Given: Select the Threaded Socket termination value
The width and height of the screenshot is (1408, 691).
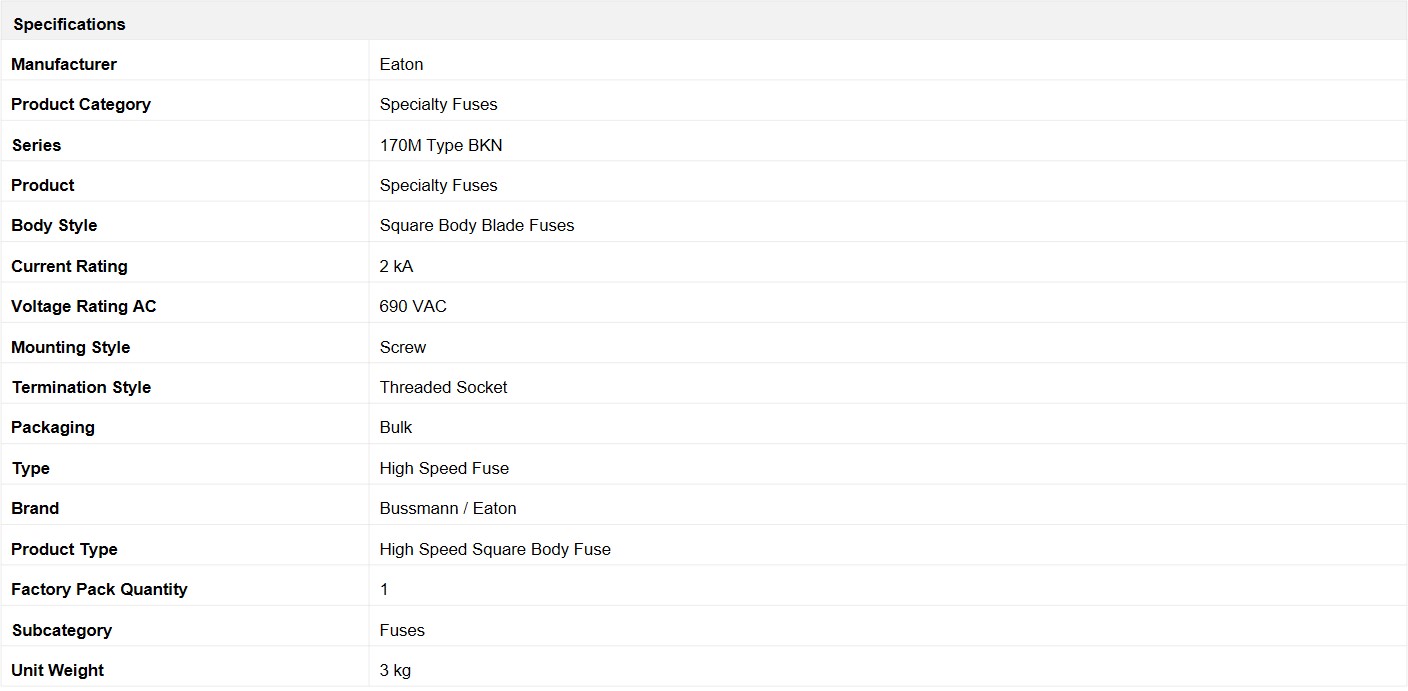Looking at the screenshot, I should click(x=443, y=387).
